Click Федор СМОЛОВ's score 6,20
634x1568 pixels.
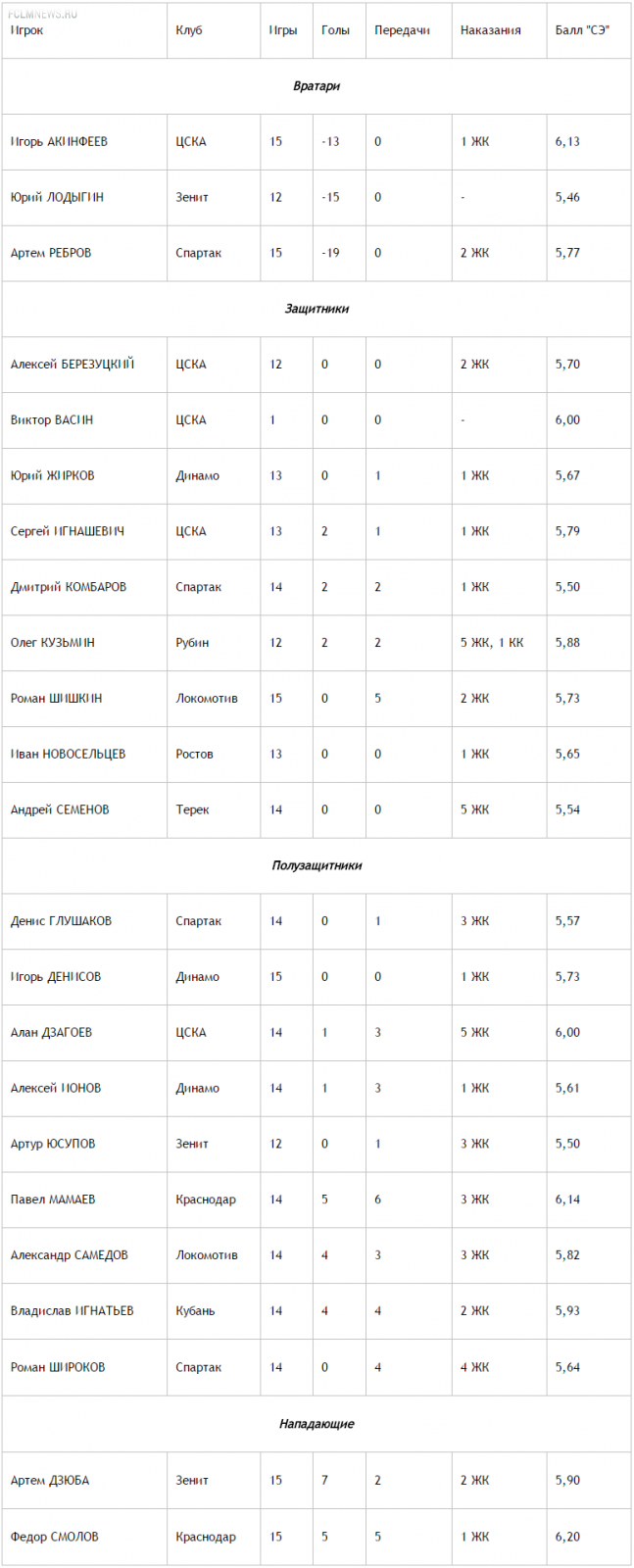(567, 1537)
